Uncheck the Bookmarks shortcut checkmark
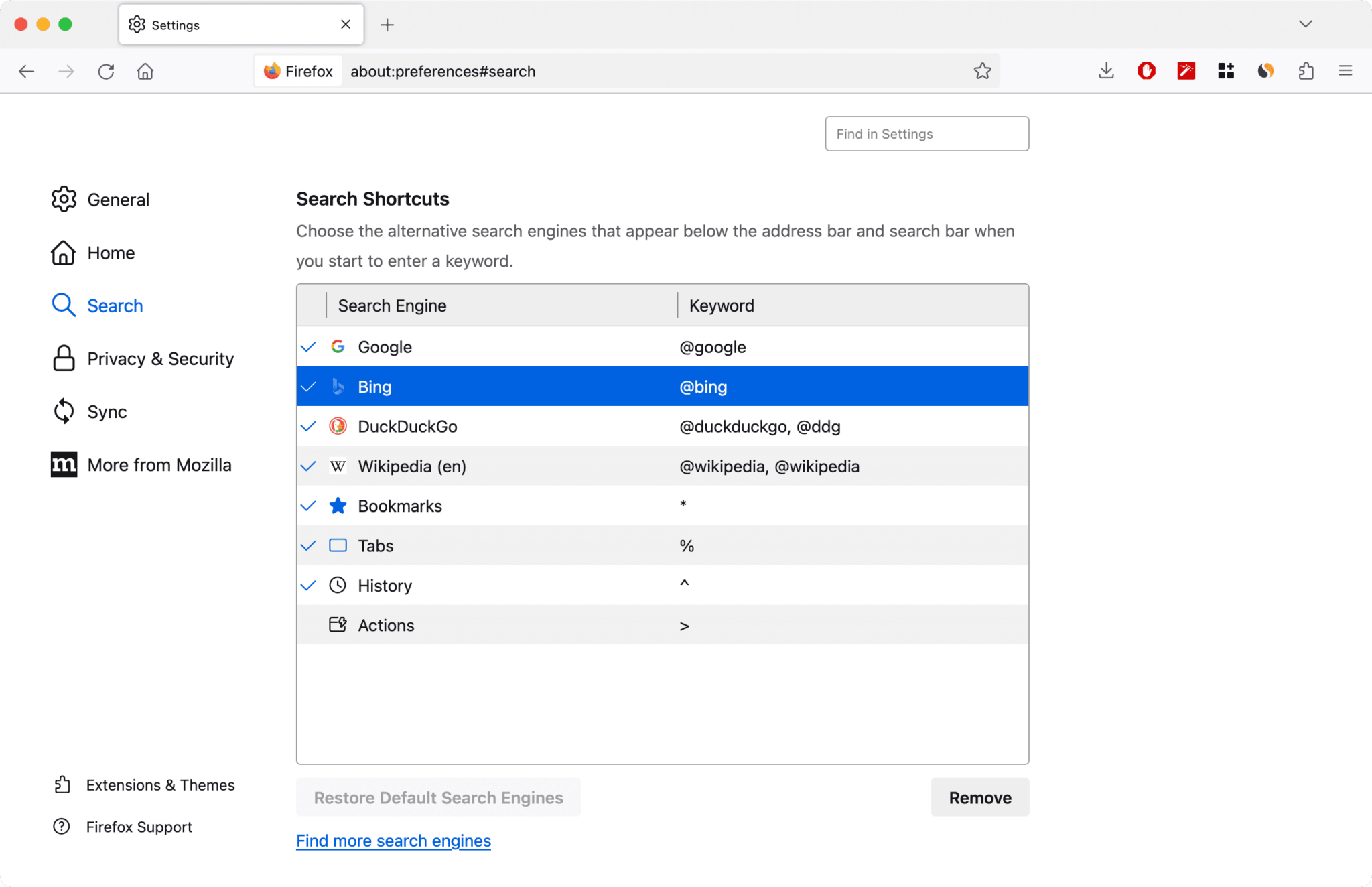 (308, 506)
